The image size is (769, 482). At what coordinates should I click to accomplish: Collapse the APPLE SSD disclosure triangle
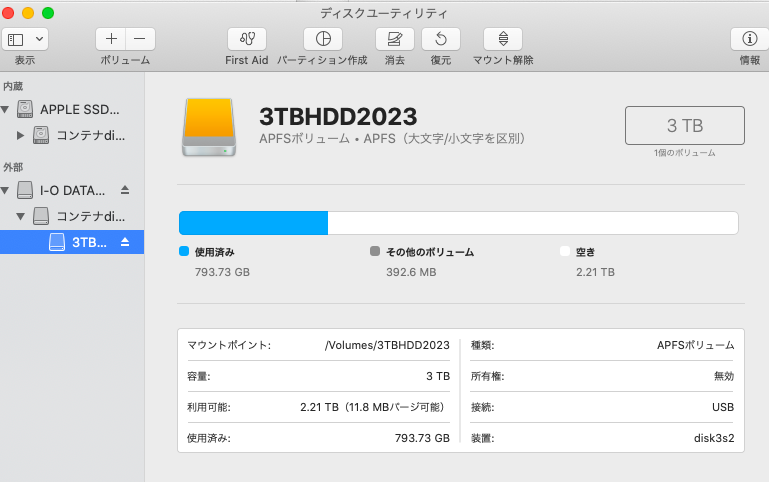click(5, 109)
